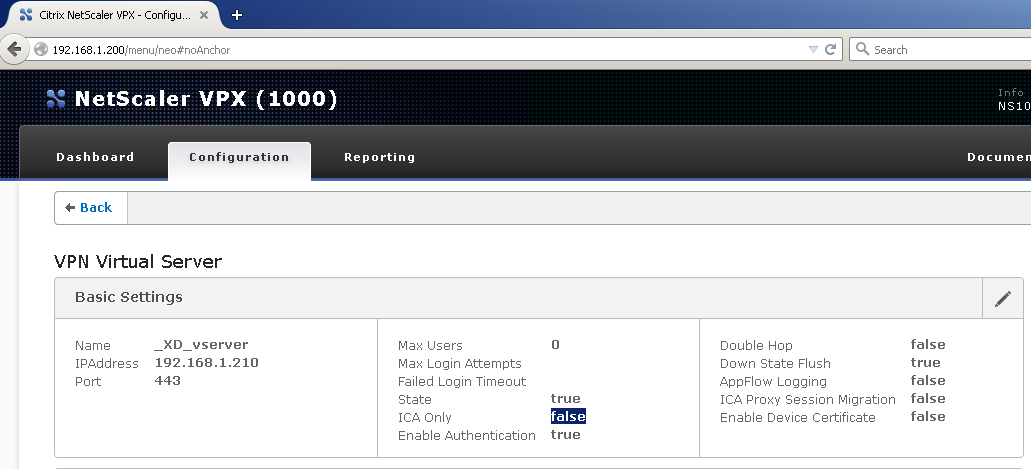The image size is (1031, 469).
Task: Click the site identity globe icon
Action: (41, 49)
